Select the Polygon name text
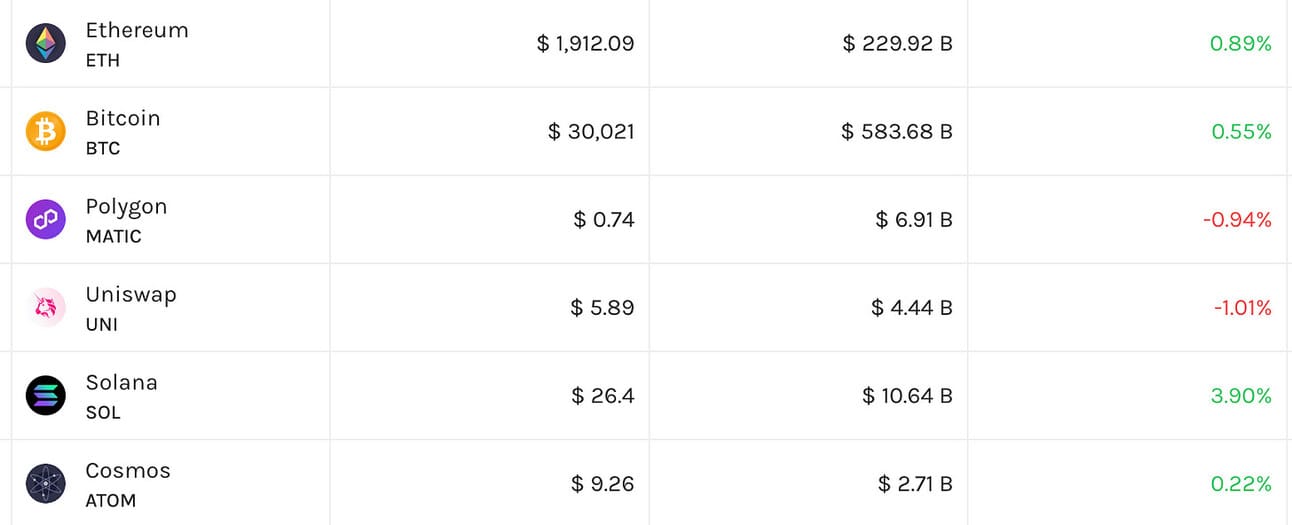The image size is (1292, 525). (126, 207)
